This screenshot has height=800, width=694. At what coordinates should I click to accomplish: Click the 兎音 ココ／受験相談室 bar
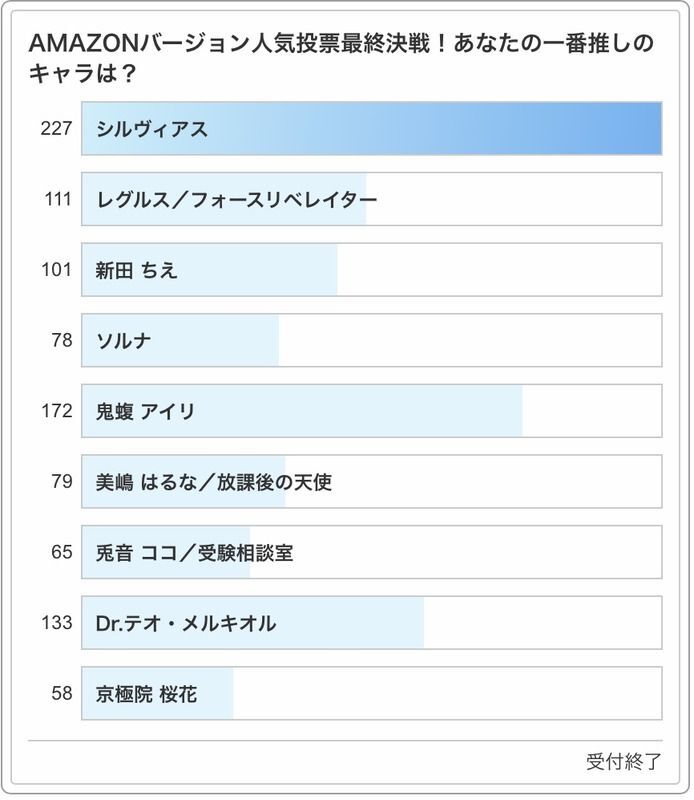pyautogui.click(x=371, y=552)
